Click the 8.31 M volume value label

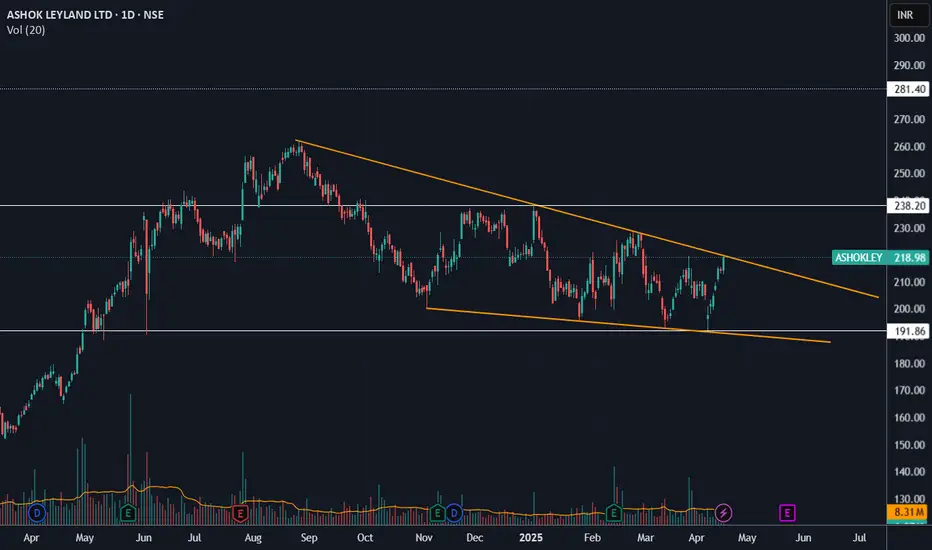click(x=908, y=512)
